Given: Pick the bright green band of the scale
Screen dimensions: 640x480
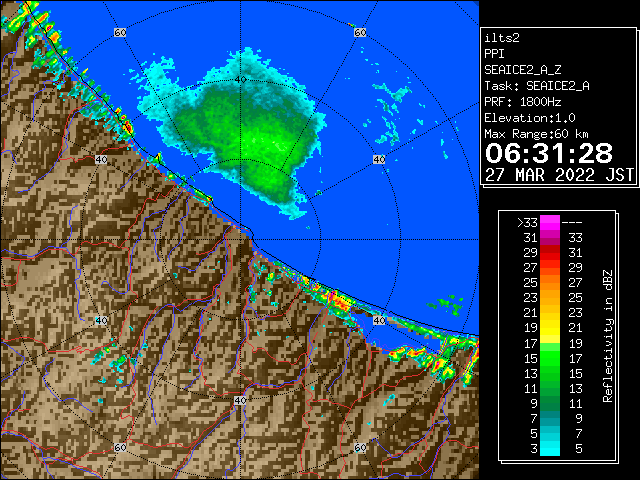Looking at the screenshot, I should (550, 358).
